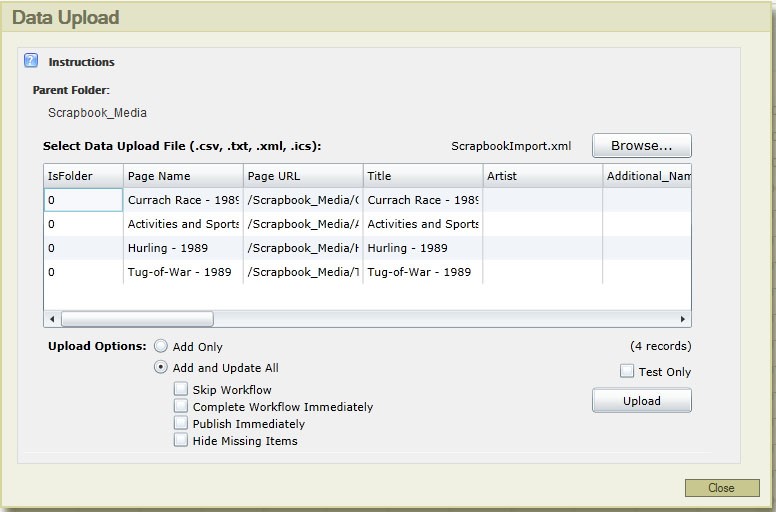Select Page Name cell 'Currach Race - 1989'
776x512 pixels.
[x=183, y=200]
